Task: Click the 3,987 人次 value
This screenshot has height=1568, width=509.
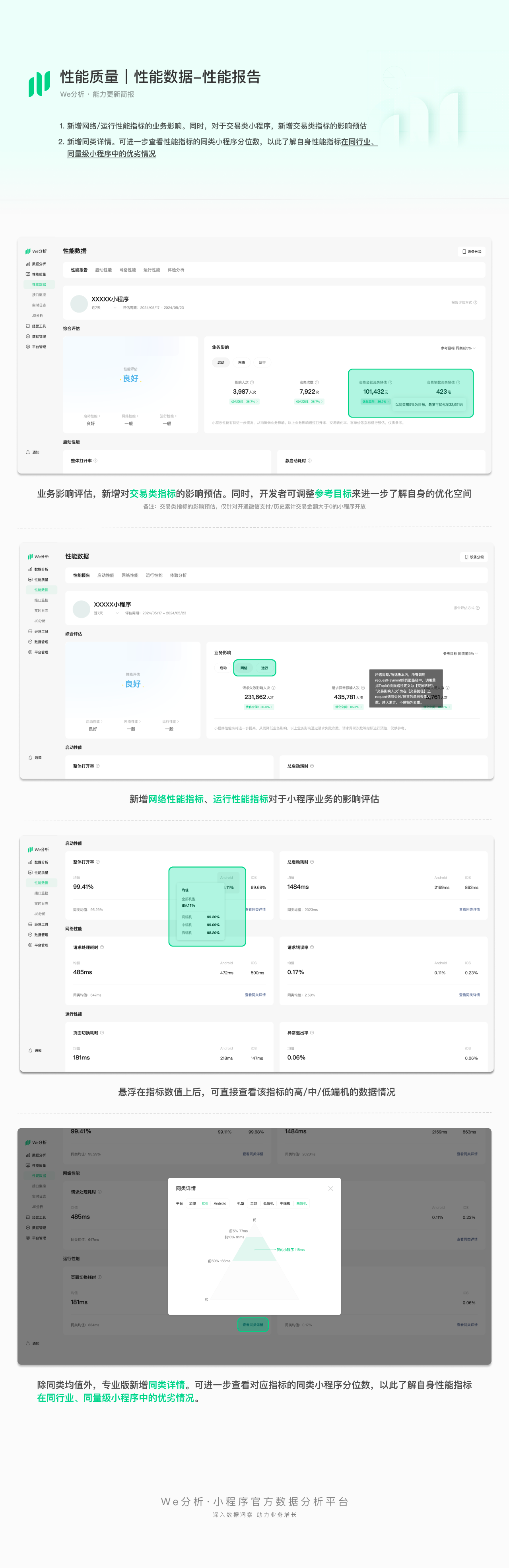Action: 244,392
